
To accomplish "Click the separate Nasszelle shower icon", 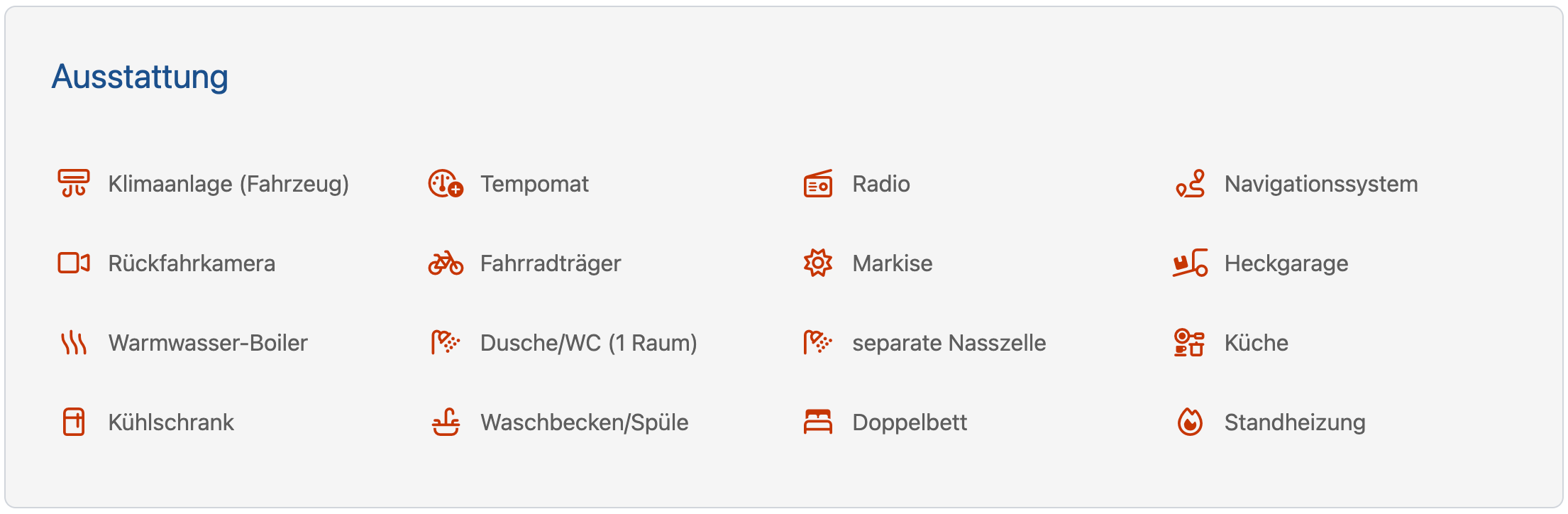I will point(818,343).
